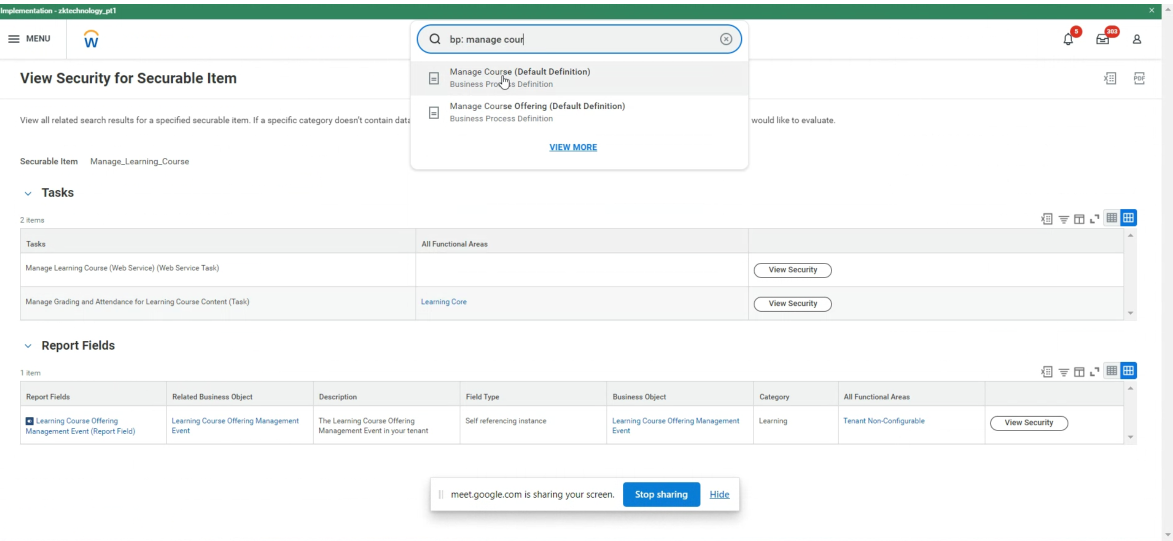Clear the search box with X icon
The image size is (1173, 541).
pos(726,40)
